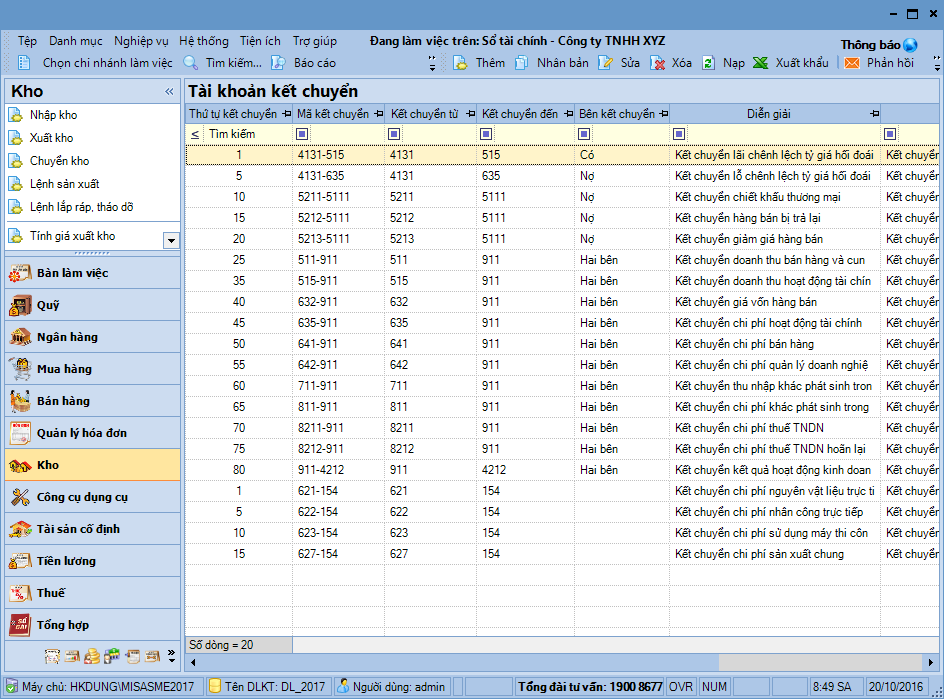Open the Hệ thống menu
Image resolution: width=944 pixels, height=699 pixels.
(204, 41)
